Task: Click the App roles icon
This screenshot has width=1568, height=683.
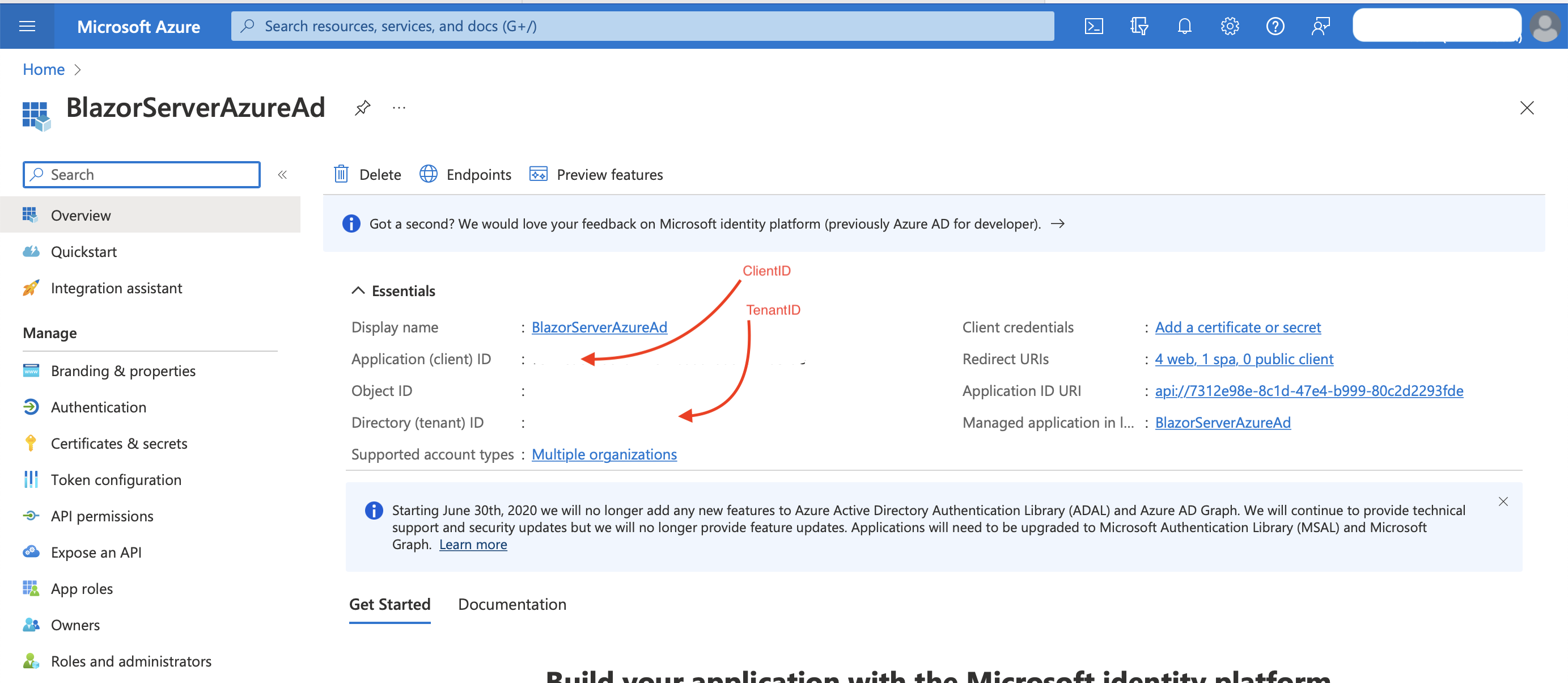Action: (31, 588)
